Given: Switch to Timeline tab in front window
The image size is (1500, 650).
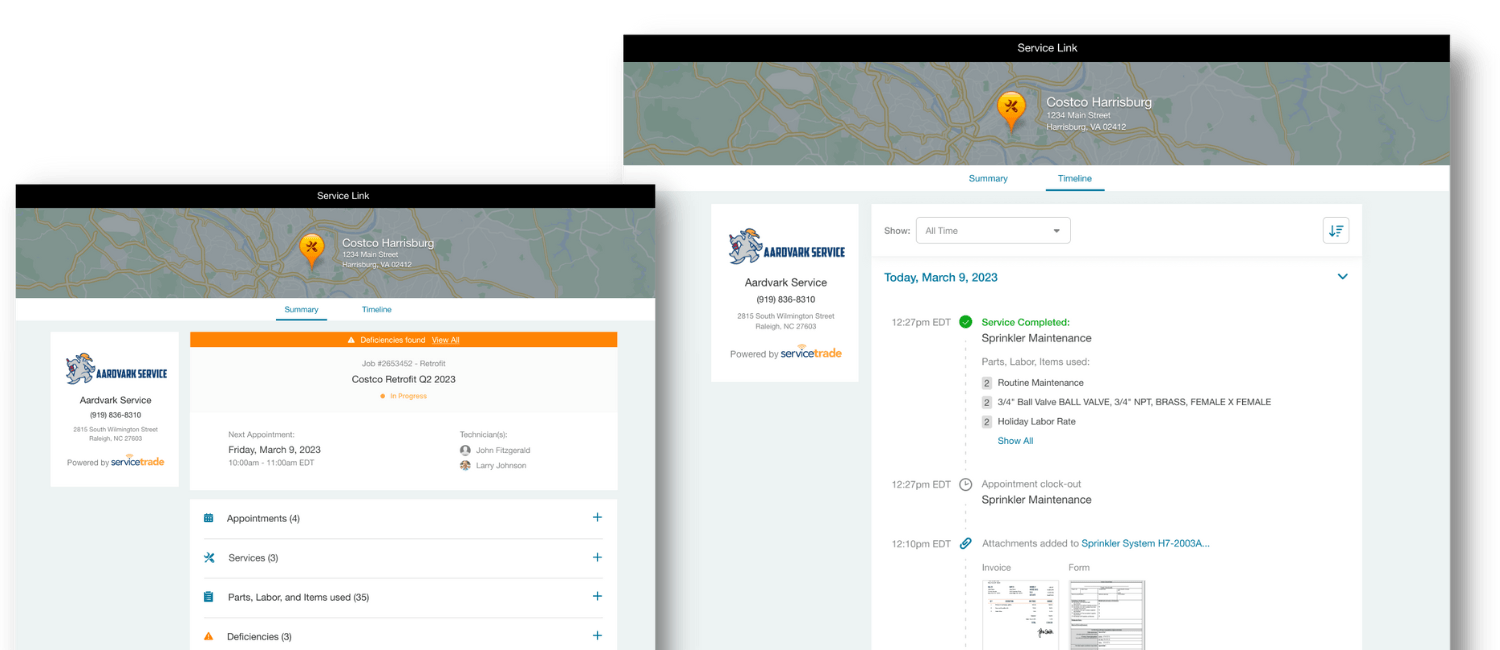Looking at the screenshot, I should tap(377, 309).
